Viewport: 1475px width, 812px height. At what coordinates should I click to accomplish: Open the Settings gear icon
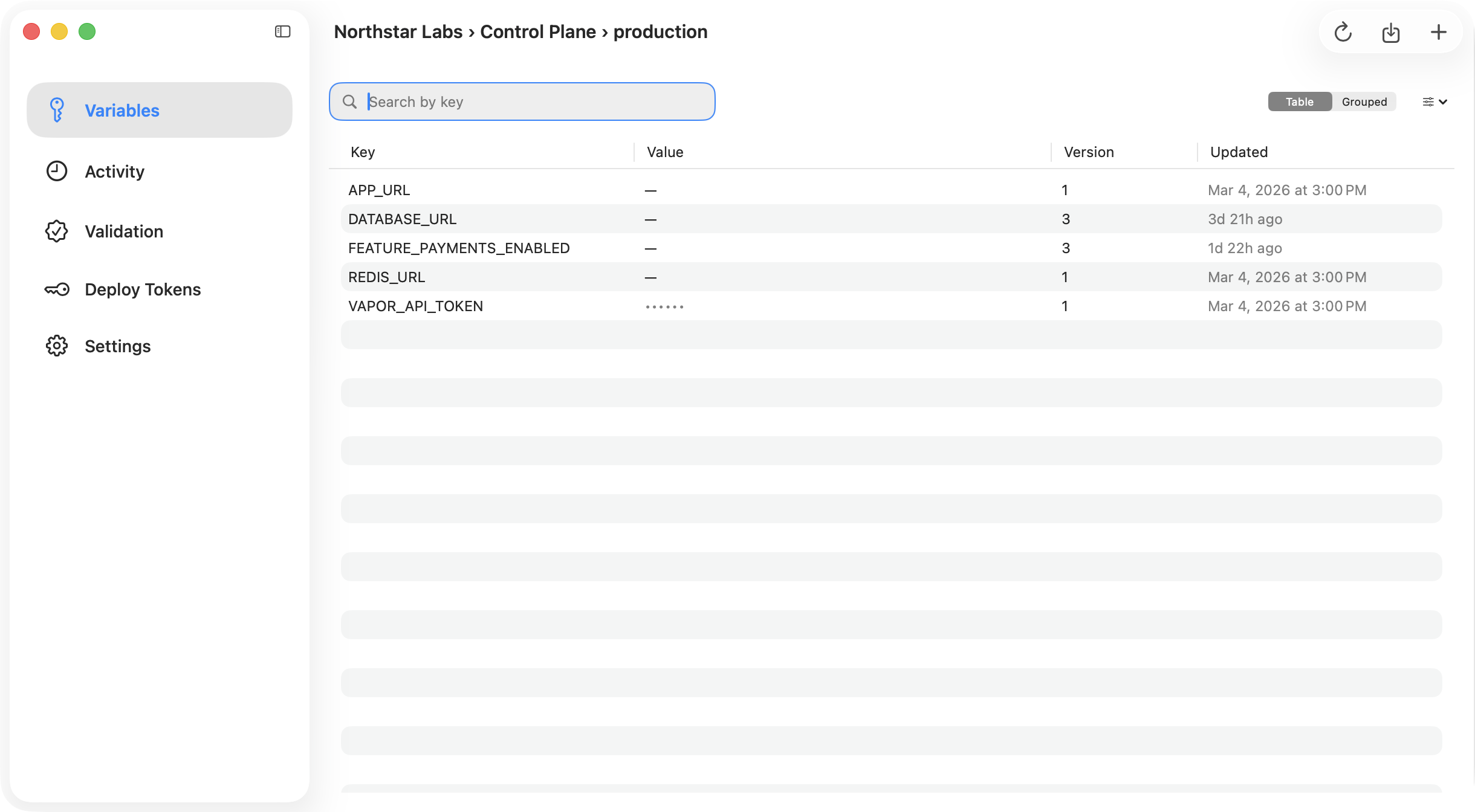click(x=56, y=346)
